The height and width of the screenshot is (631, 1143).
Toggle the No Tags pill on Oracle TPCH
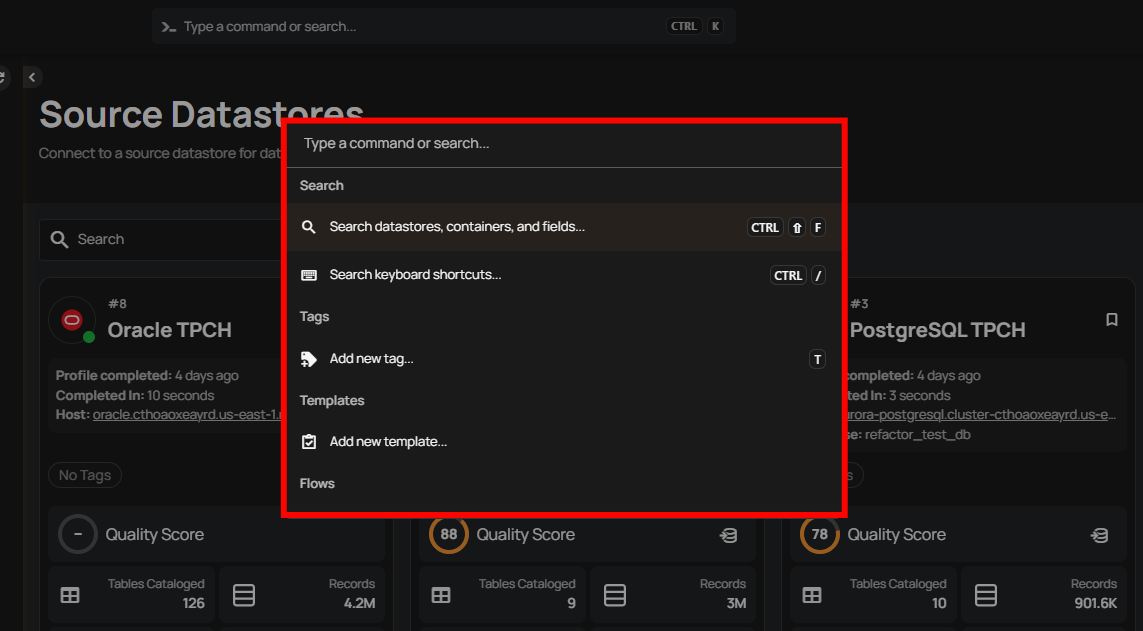[x=84, y=475]
